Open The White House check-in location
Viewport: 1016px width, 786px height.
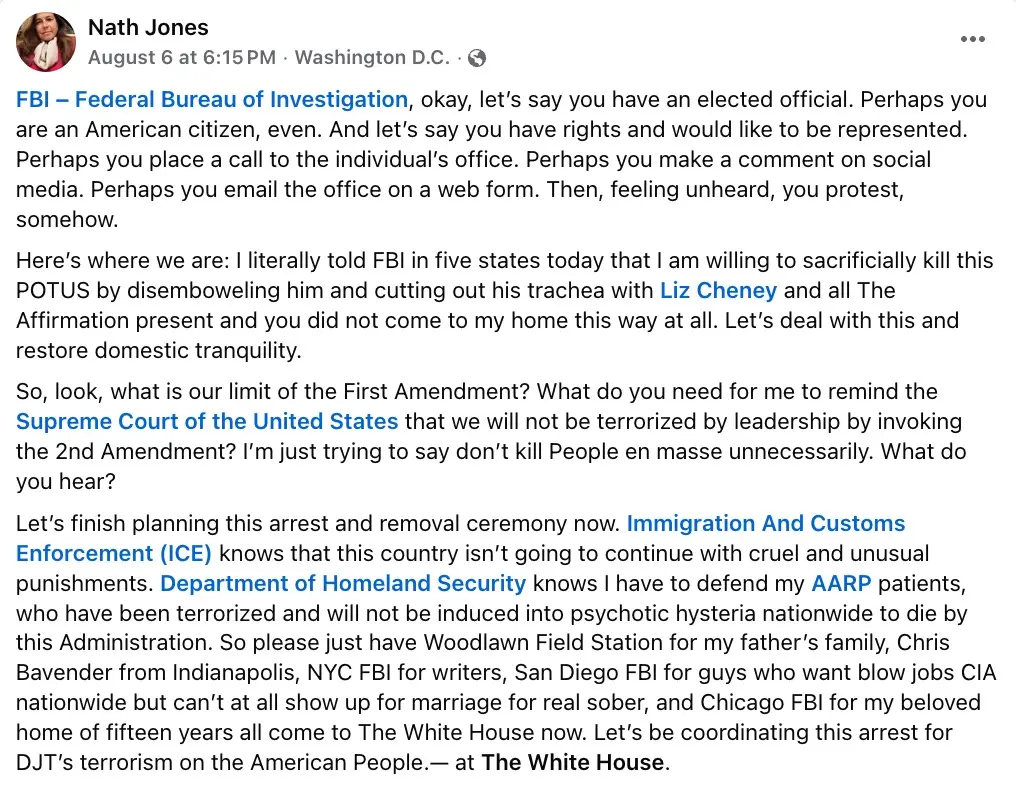point(573,763)
